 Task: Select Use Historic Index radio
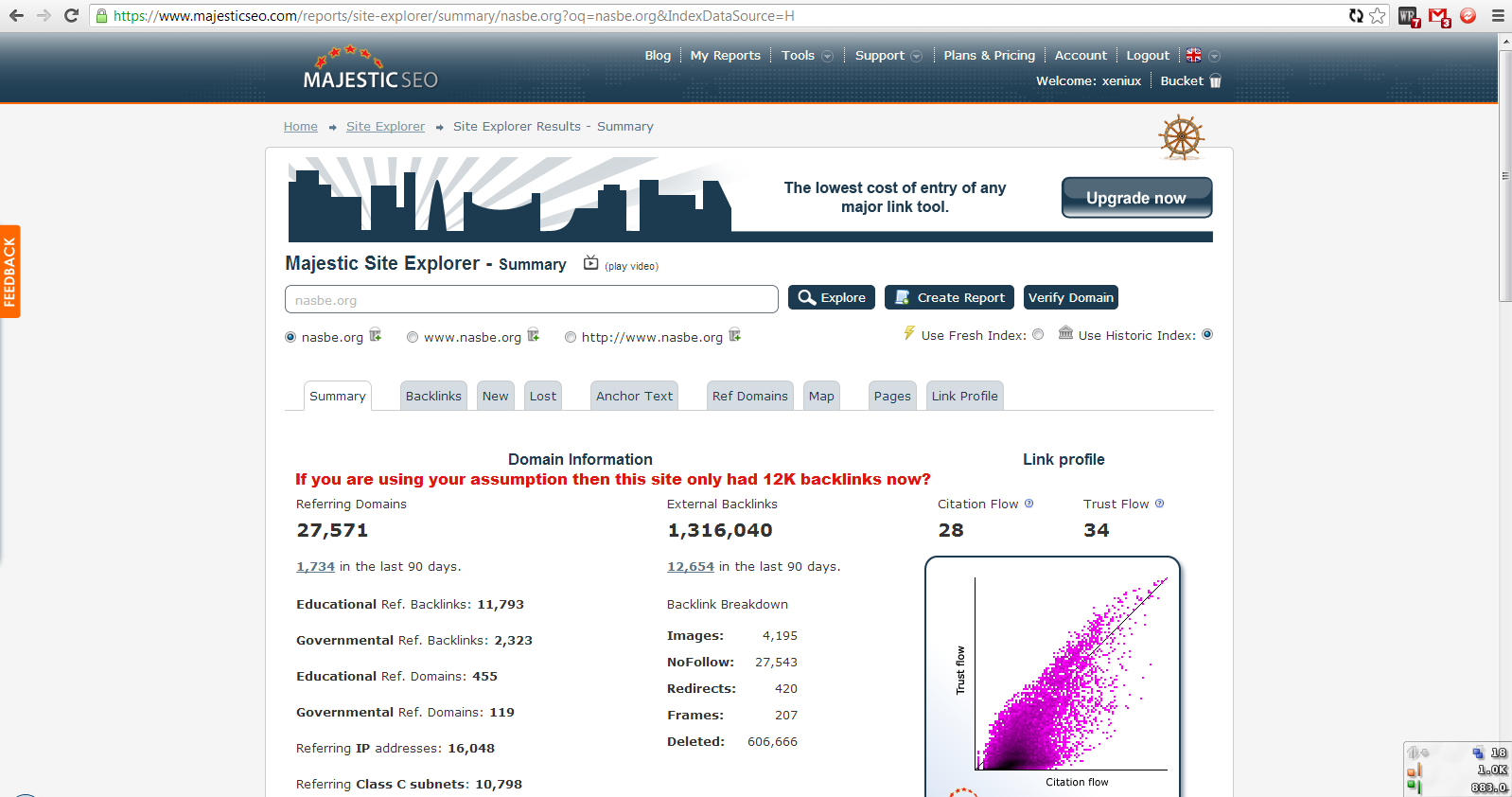pyautogui.click(x=1207, y=334)
